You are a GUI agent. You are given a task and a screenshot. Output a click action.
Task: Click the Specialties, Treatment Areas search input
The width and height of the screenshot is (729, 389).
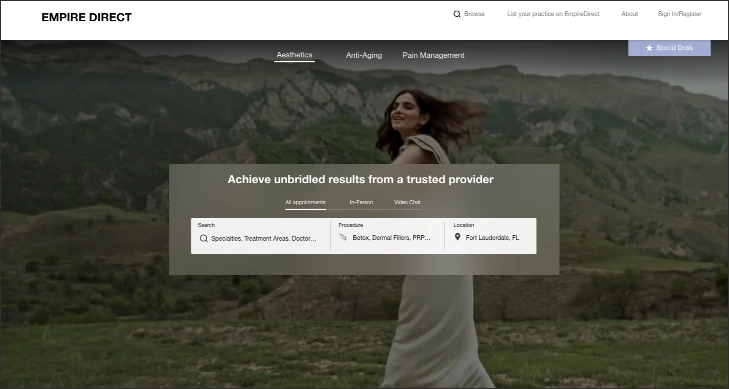[x=260, y=236]
